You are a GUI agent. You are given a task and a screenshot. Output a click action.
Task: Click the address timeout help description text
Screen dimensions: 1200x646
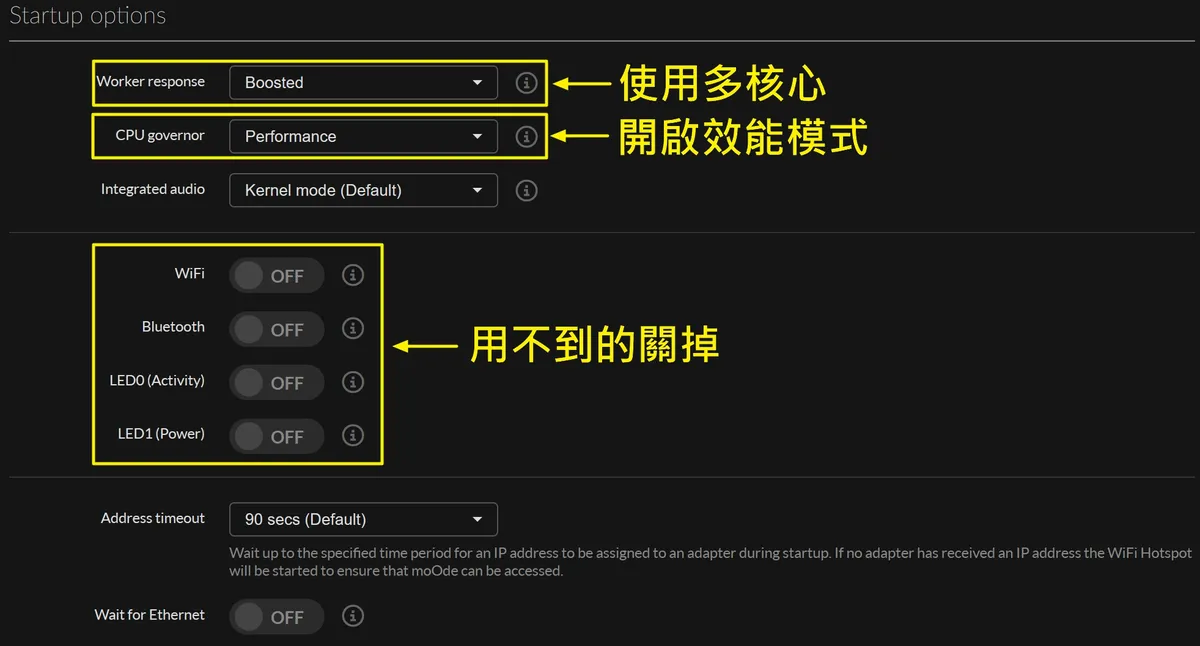tap(710, 562)
